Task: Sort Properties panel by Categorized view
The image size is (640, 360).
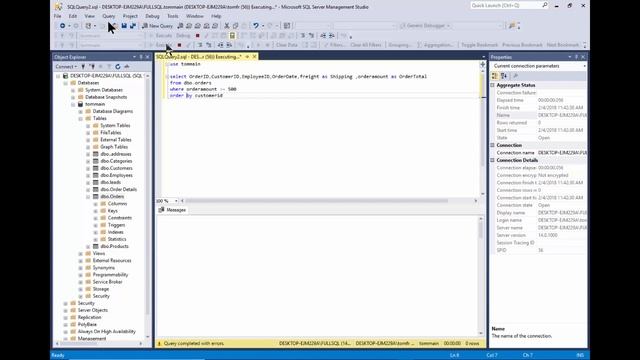Action: [x=495, y=76]
